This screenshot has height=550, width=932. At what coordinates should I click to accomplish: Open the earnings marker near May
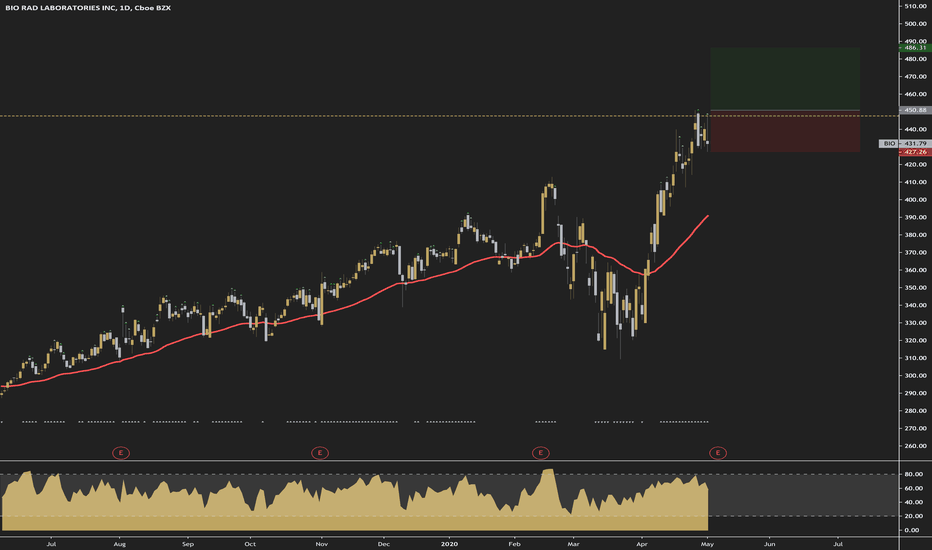pyautogui.click(x=718, y=453)
